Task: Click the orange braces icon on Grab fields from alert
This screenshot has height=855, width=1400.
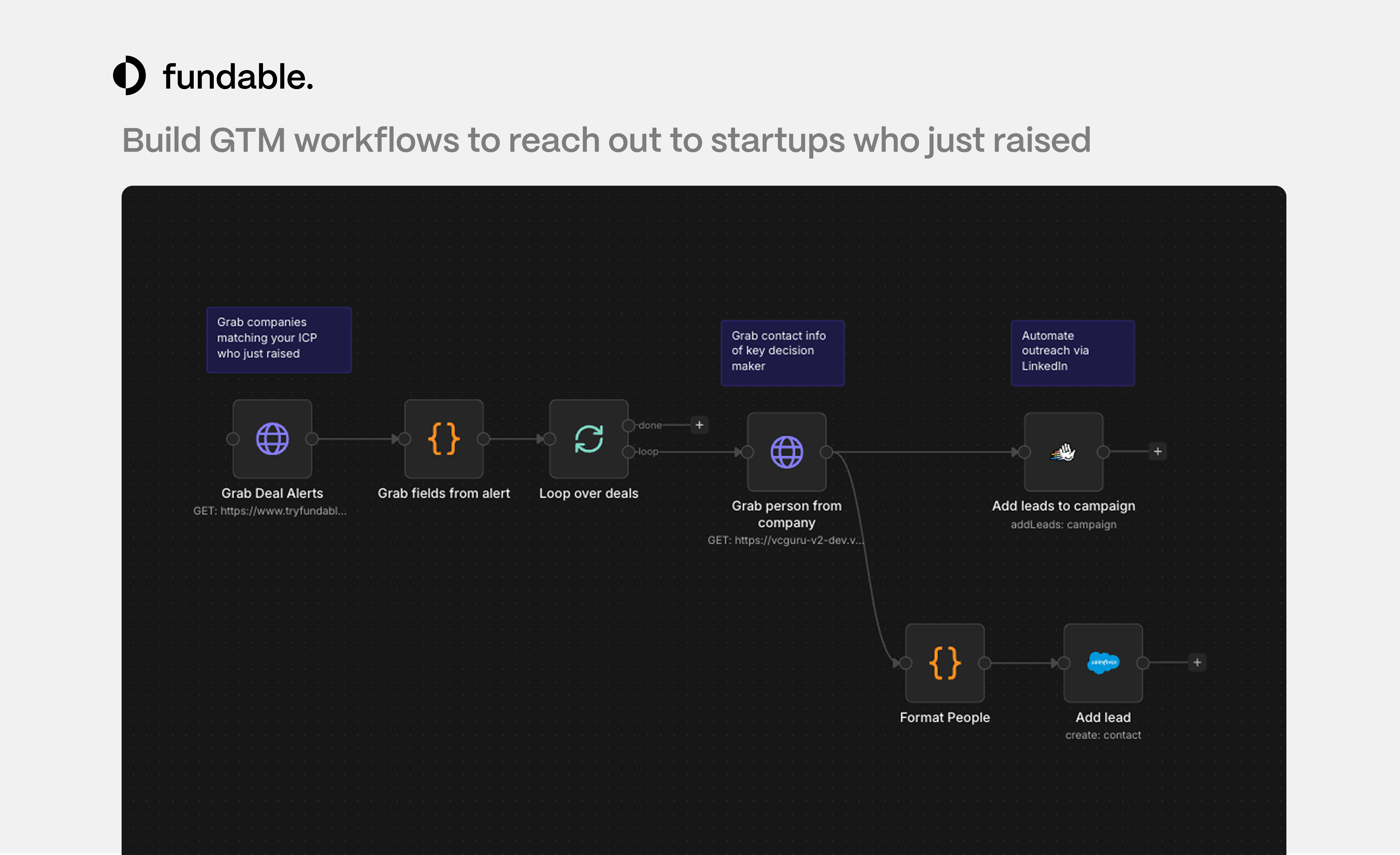Action: click(444, 438)
